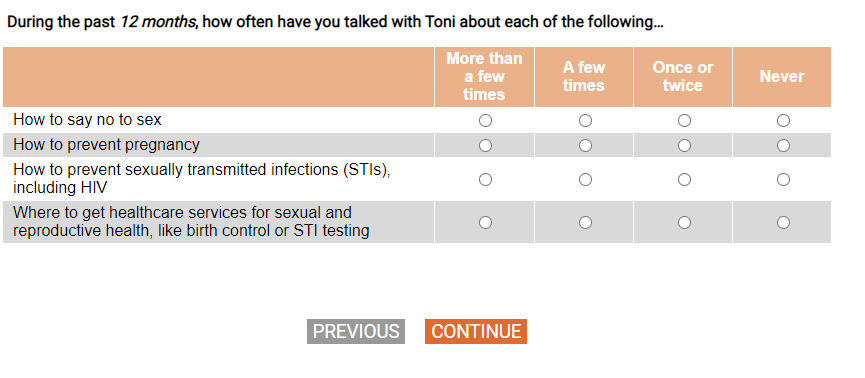Image resolution: width=865 pixels, height=378 pixels.
Task: Select 'More than a few times' for preventing STIs row
Action: pyautogui.click(x=485, y=179)
